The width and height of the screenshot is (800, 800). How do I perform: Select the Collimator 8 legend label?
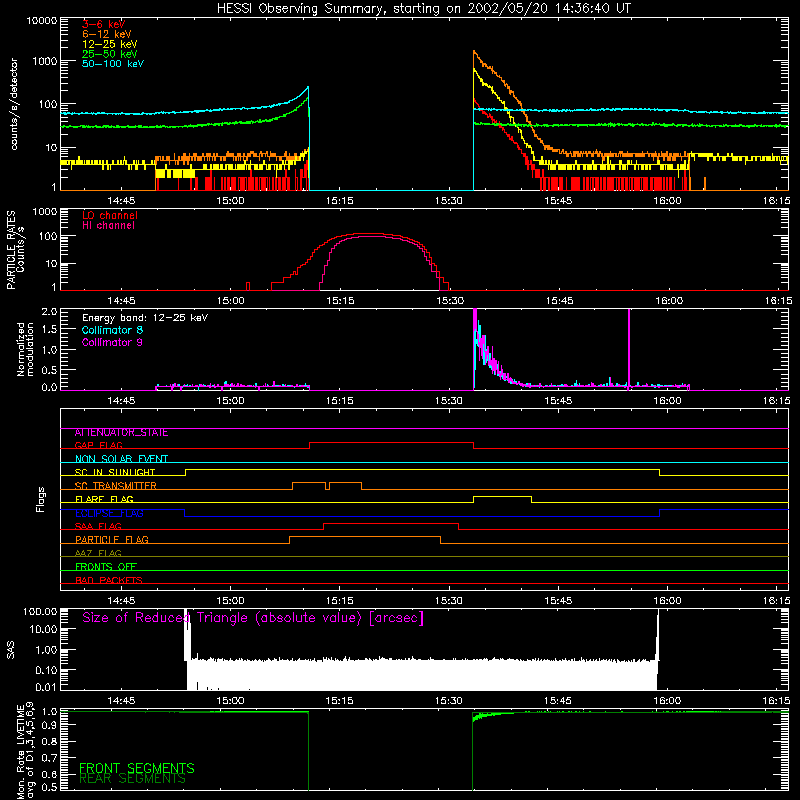[x=112, y=330]
